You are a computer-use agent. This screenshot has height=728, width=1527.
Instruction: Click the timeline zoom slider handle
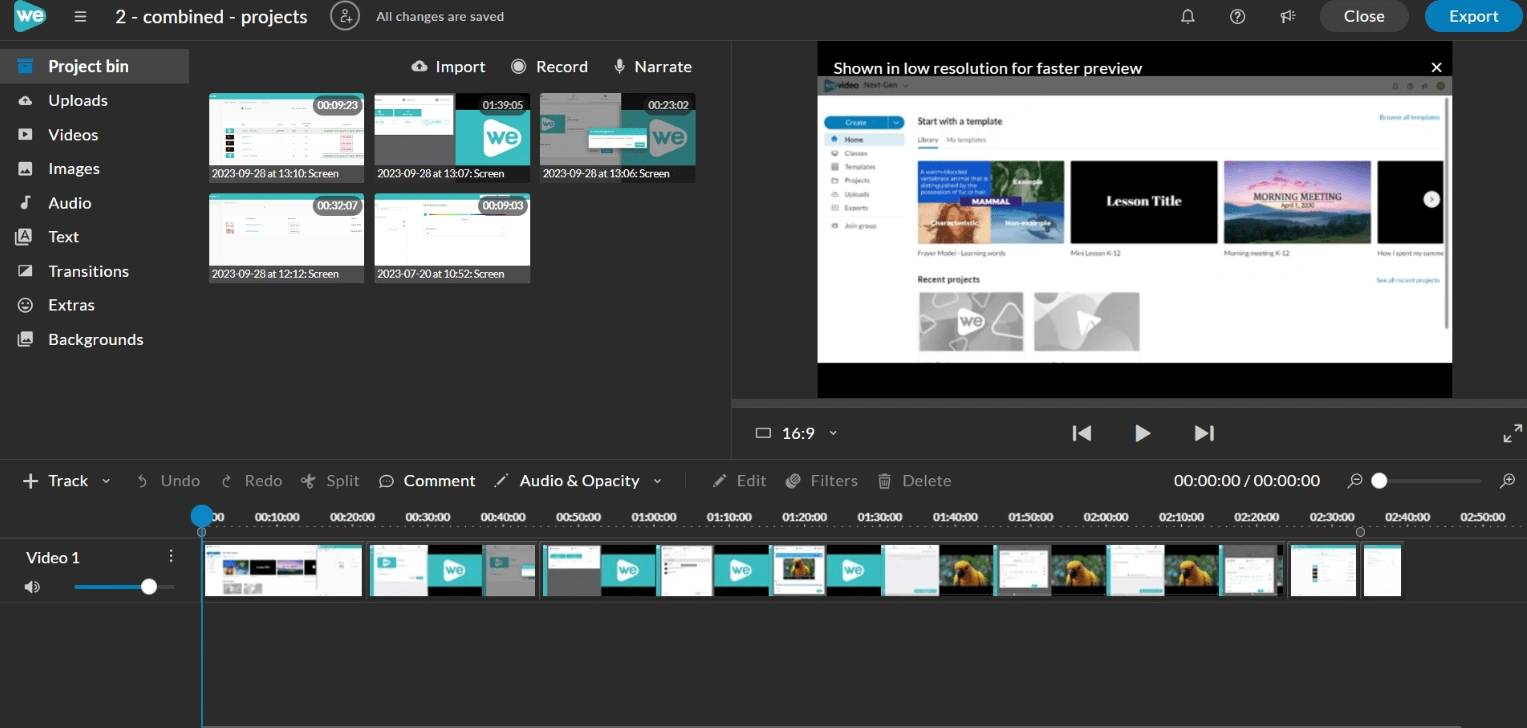pyautogui.click(x=1379, y=481)
